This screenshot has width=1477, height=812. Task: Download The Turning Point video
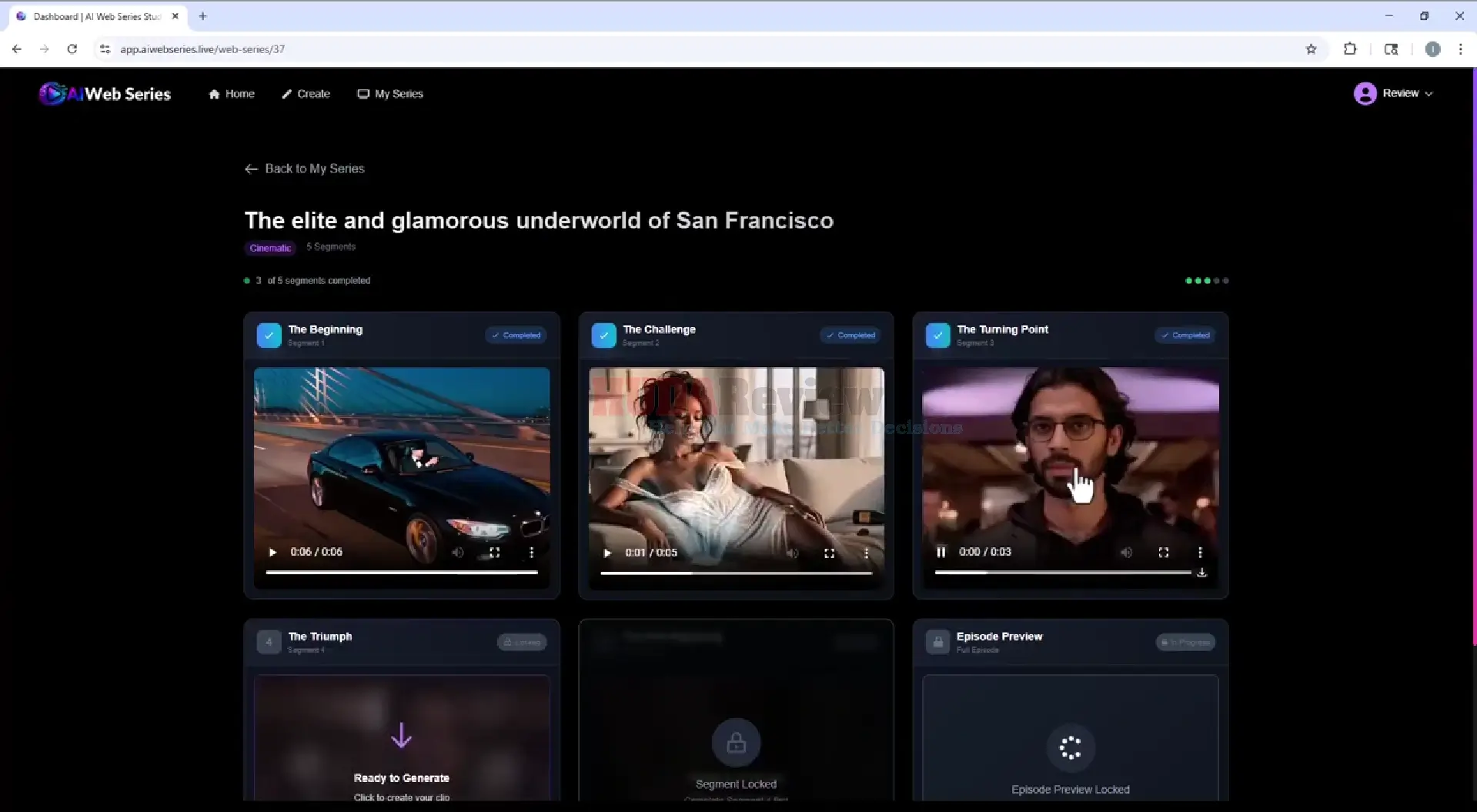tap(1201, 573)
